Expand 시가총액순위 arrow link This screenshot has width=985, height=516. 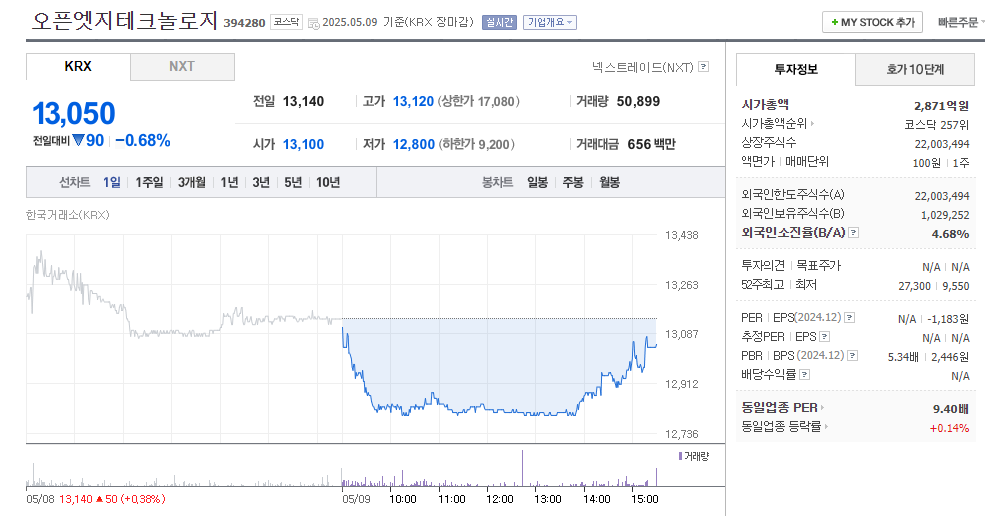(812, 124)
